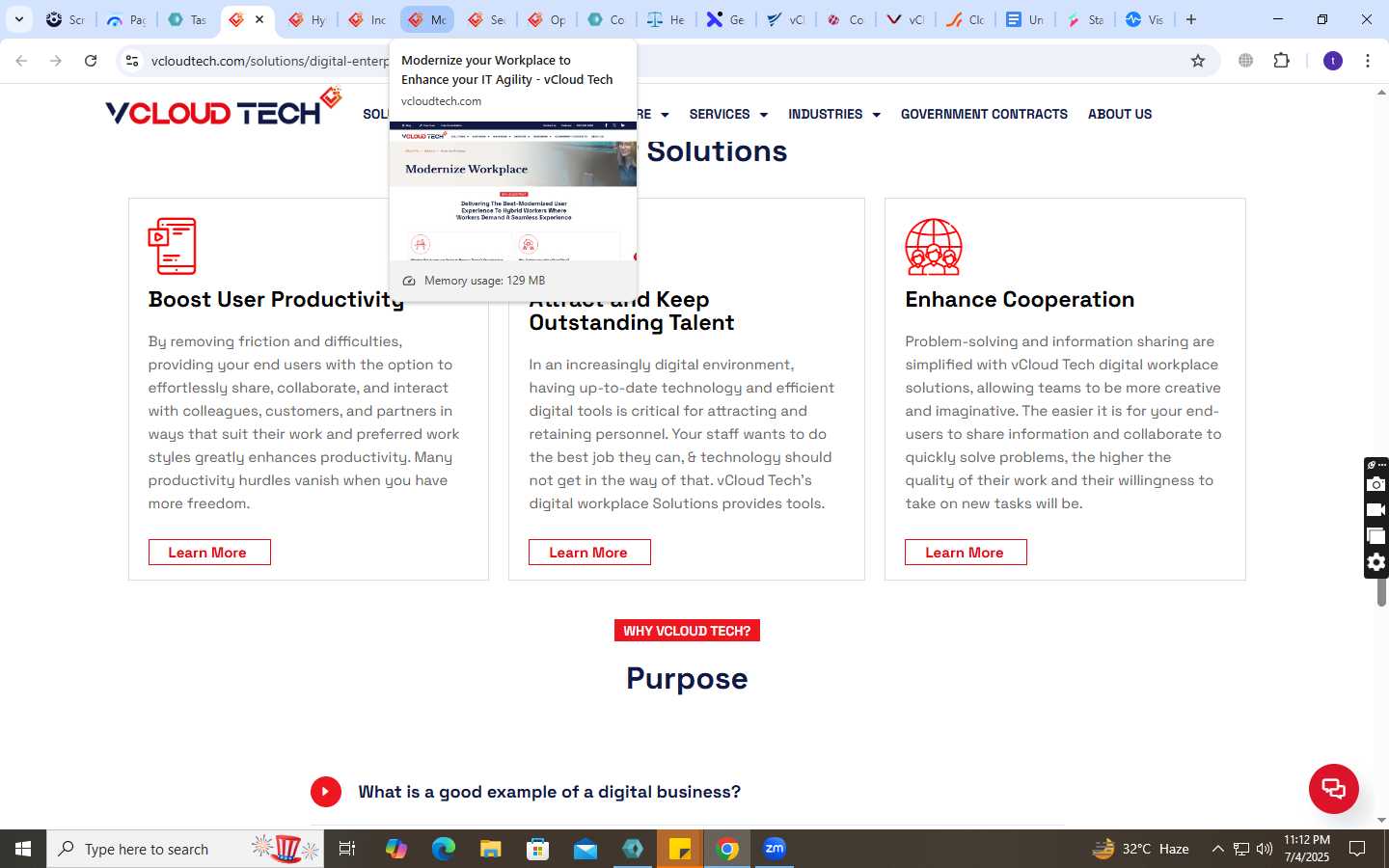Click the 'WHY VCLOUD TECH?' red badge
The height and width of the screenshot is (868, 1389).
point(687,631)
